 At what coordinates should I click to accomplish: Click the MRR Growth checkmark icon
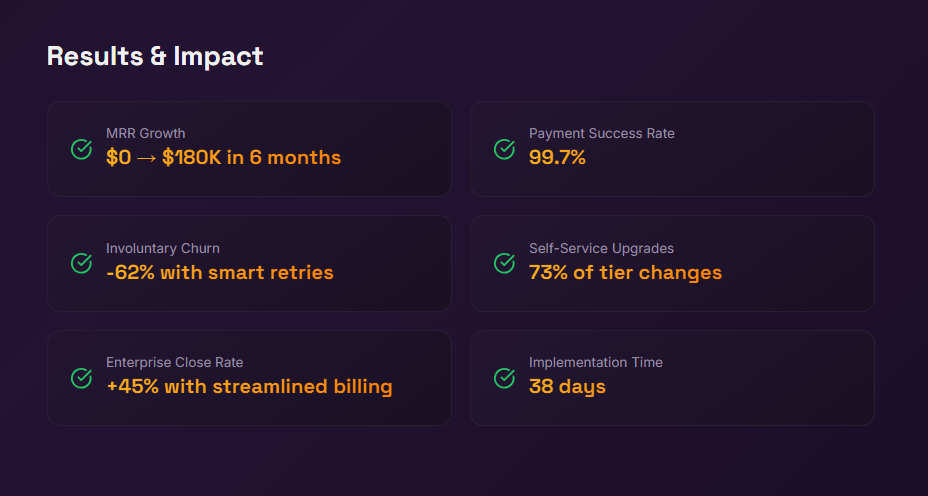[x=82, y=149]
